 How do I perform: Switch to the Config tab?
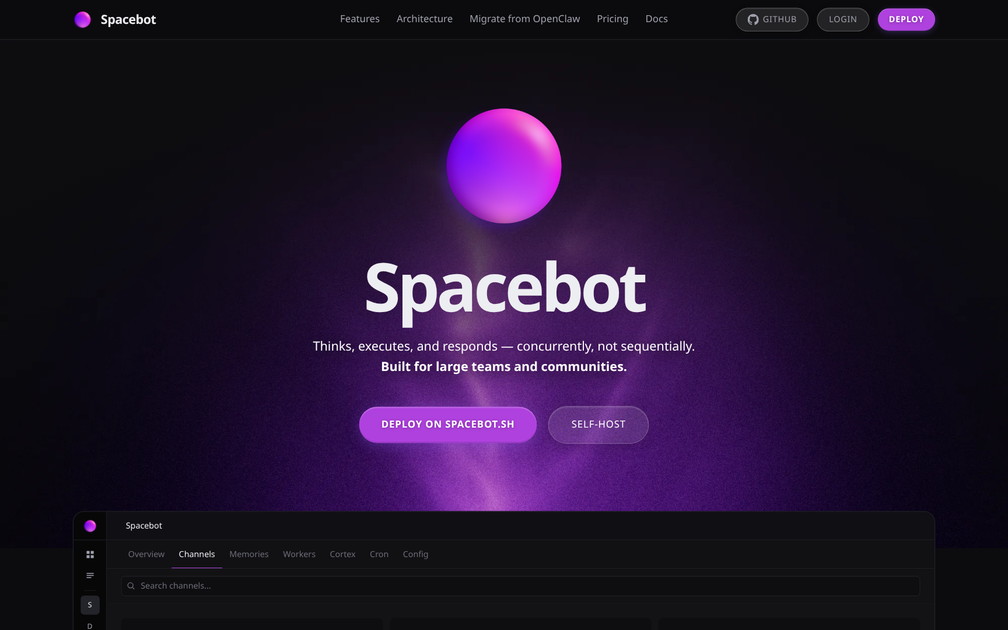click(x=415, y=554)
